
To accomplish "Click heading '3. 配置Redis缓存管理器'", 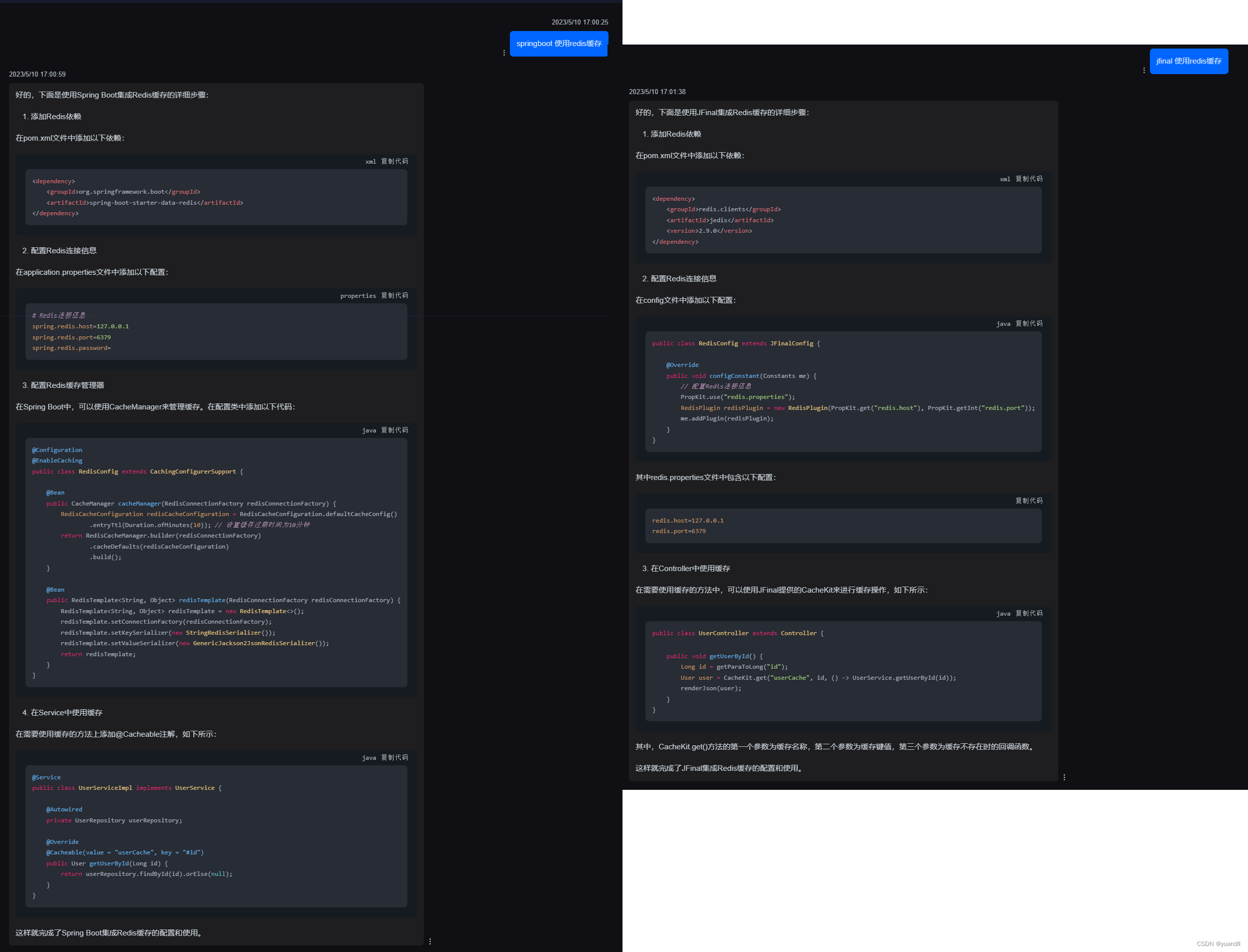I will 63,385.
